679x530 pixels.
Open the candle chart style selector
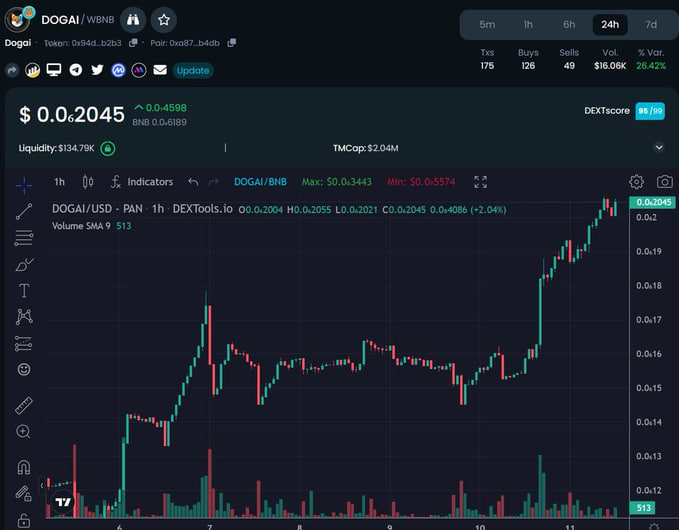click(88, 182)
